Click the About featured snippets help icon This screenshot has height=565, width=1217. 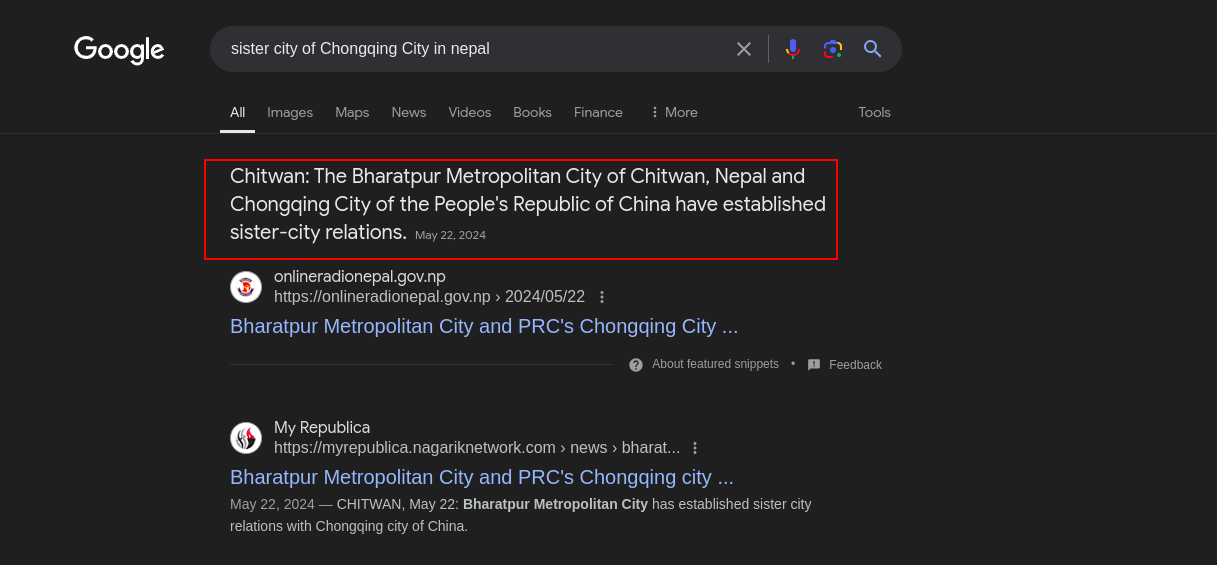[636, 365]
